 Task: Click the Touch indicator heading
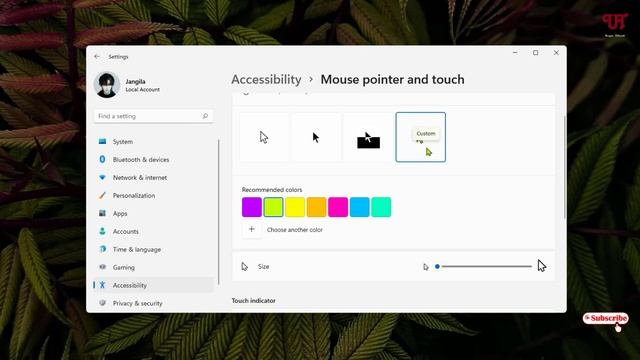pyautogui.click(x=253, y=301)
